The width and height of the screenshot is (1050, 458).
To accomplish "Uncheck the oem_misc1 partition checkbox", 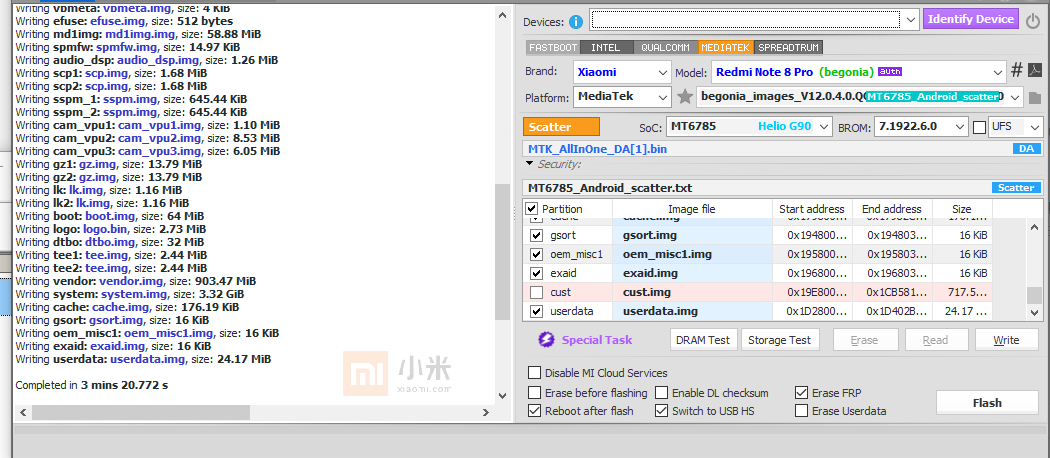I will 536,254.
